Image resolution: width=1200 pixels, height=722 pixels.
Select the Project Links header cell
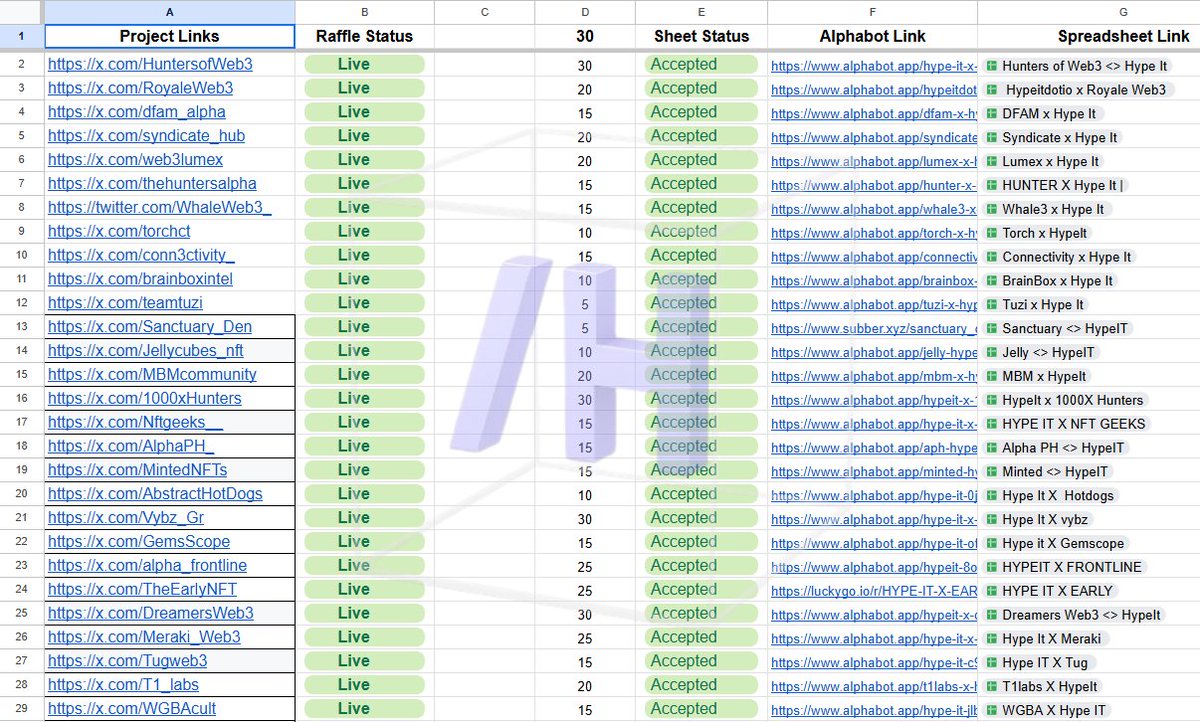point(169,36)
